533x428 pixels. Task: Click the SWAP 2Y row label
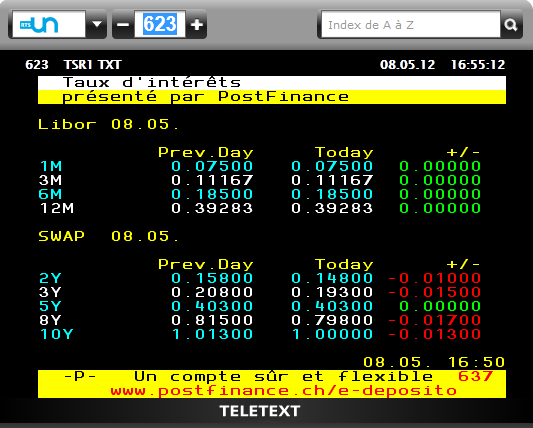(50, 278)
